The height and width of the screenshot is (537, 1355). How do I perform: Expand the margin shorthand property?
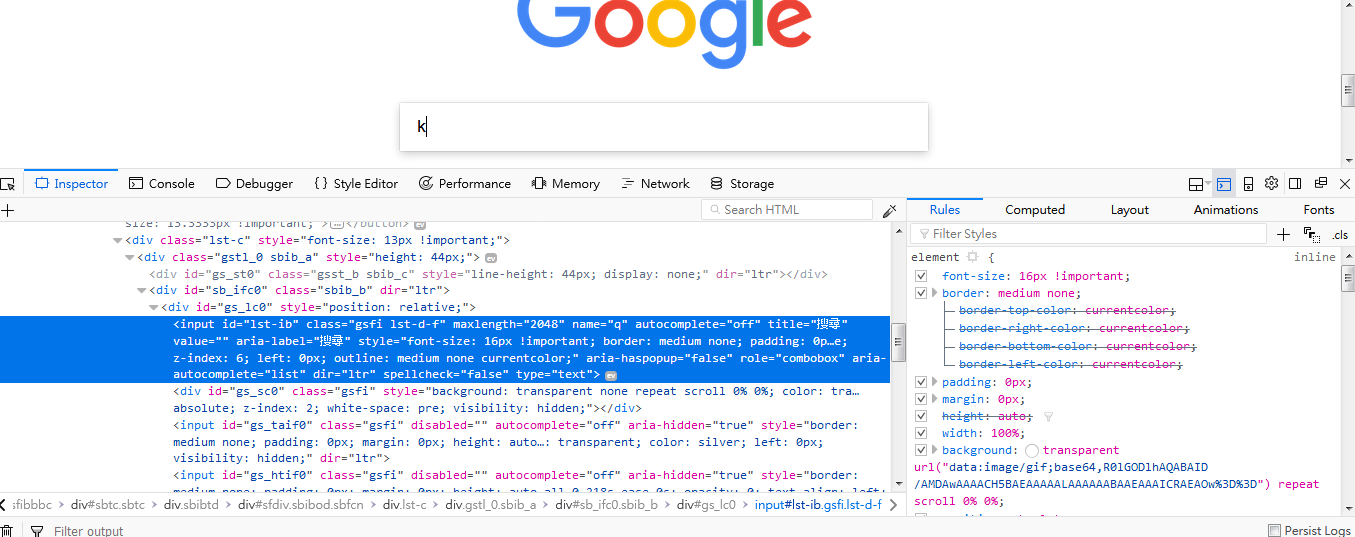tap(935, 399)
